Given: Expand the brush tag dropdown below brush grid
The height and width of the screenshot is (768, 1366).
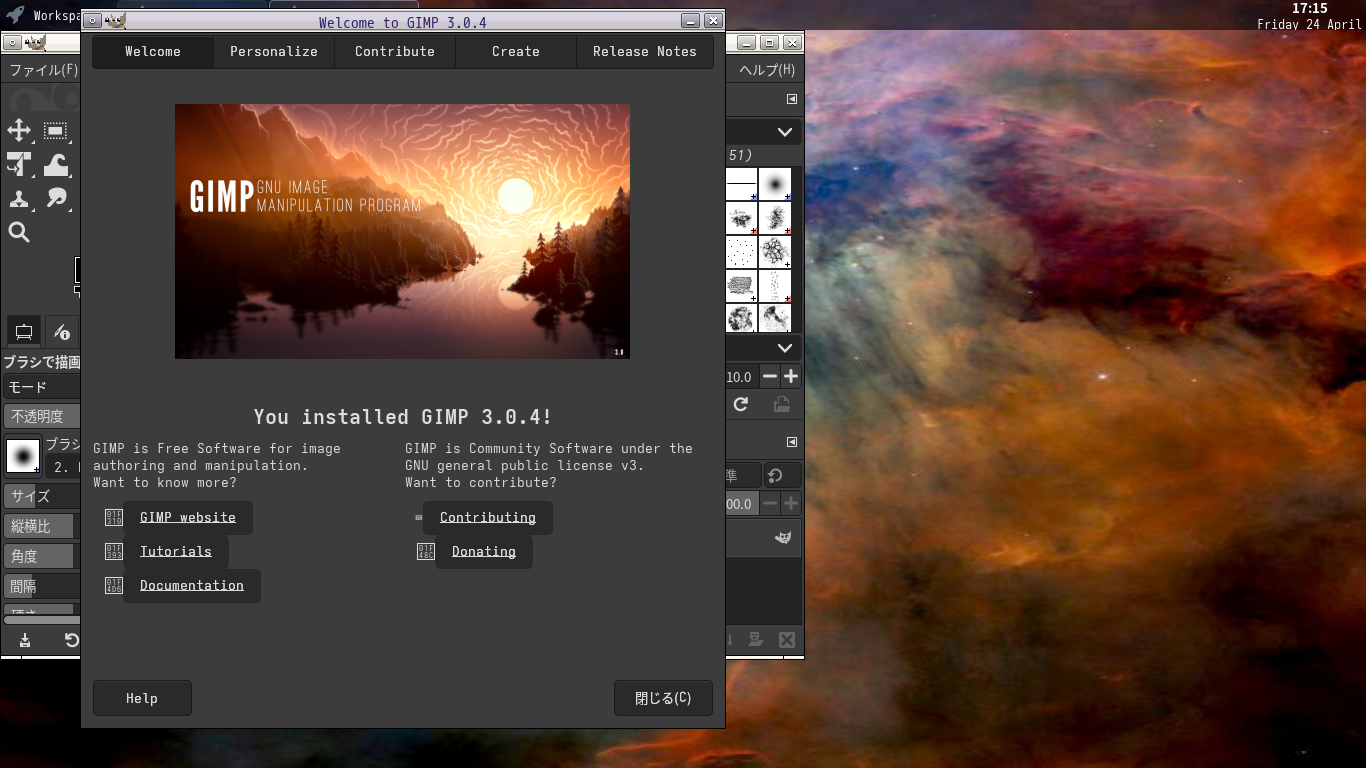Looking at the screenshot, I should 785,348.
